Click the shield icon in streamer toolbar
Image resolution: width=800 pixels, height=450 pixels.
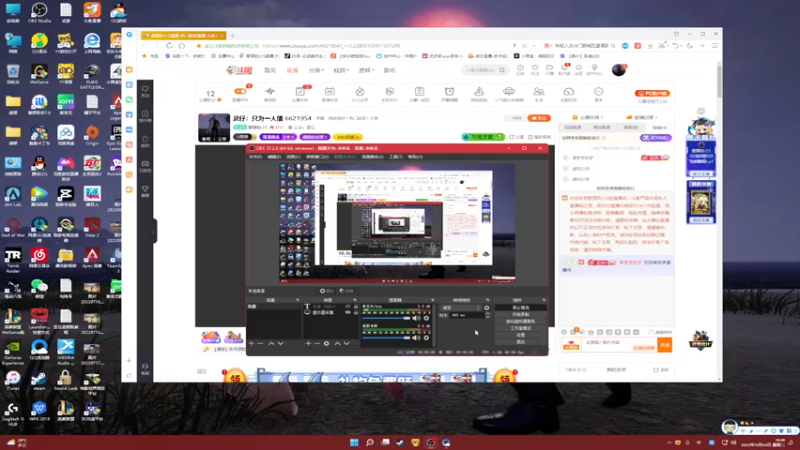[x=389, y=93]
